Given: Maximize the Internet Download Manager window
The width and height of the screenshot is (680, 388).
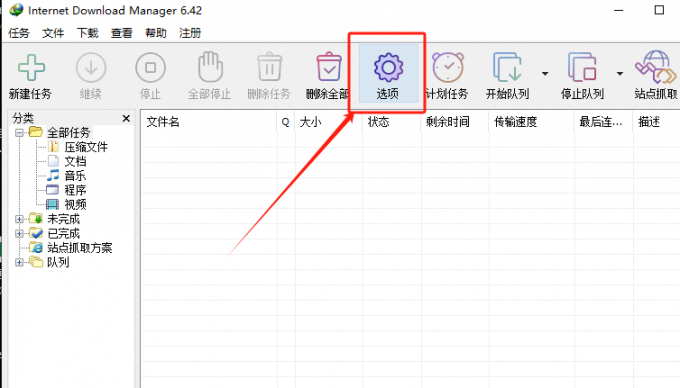Looking at the screenshot, I should coord(659,10).
